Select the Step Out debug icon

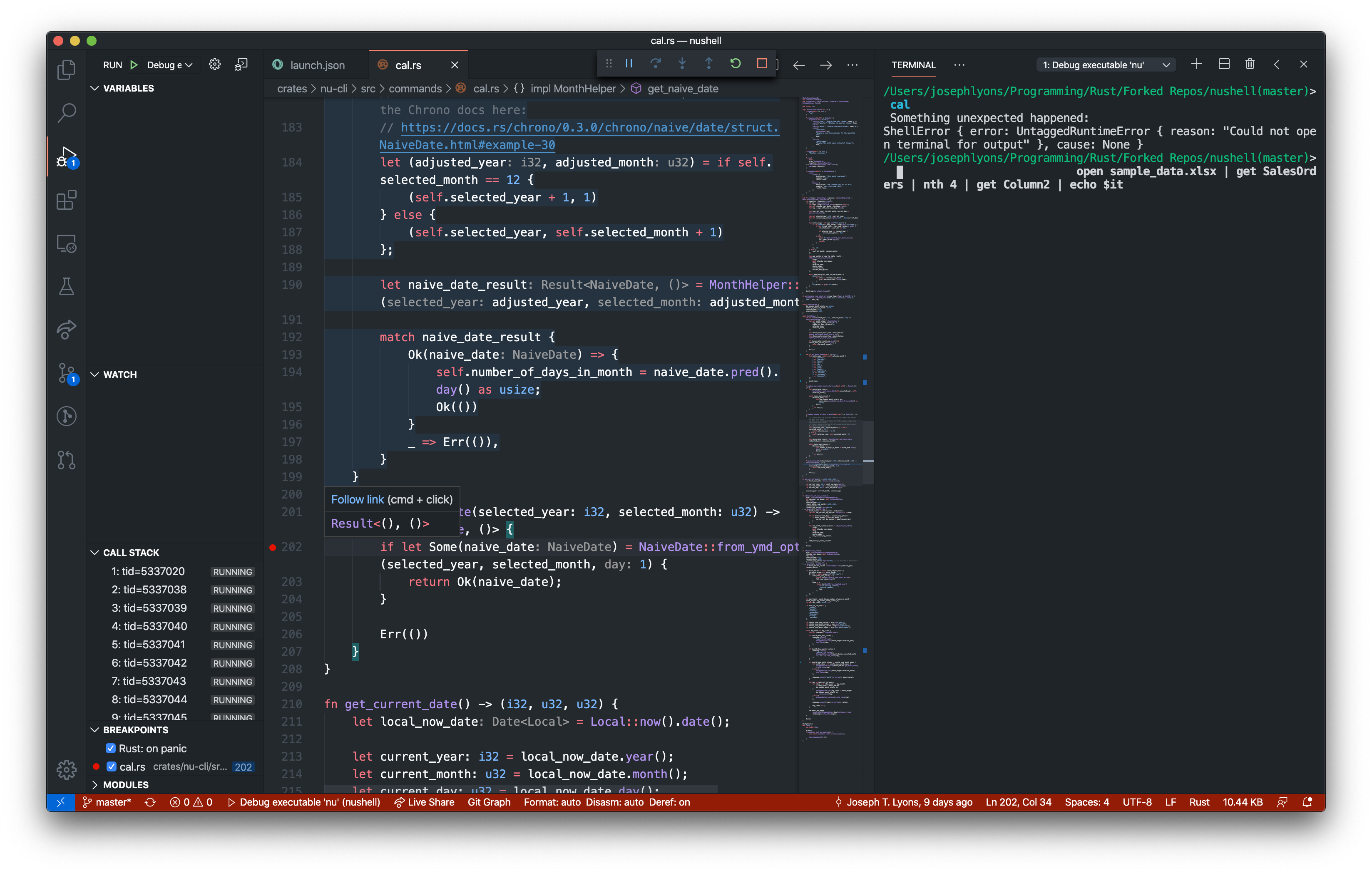[708, 63]
